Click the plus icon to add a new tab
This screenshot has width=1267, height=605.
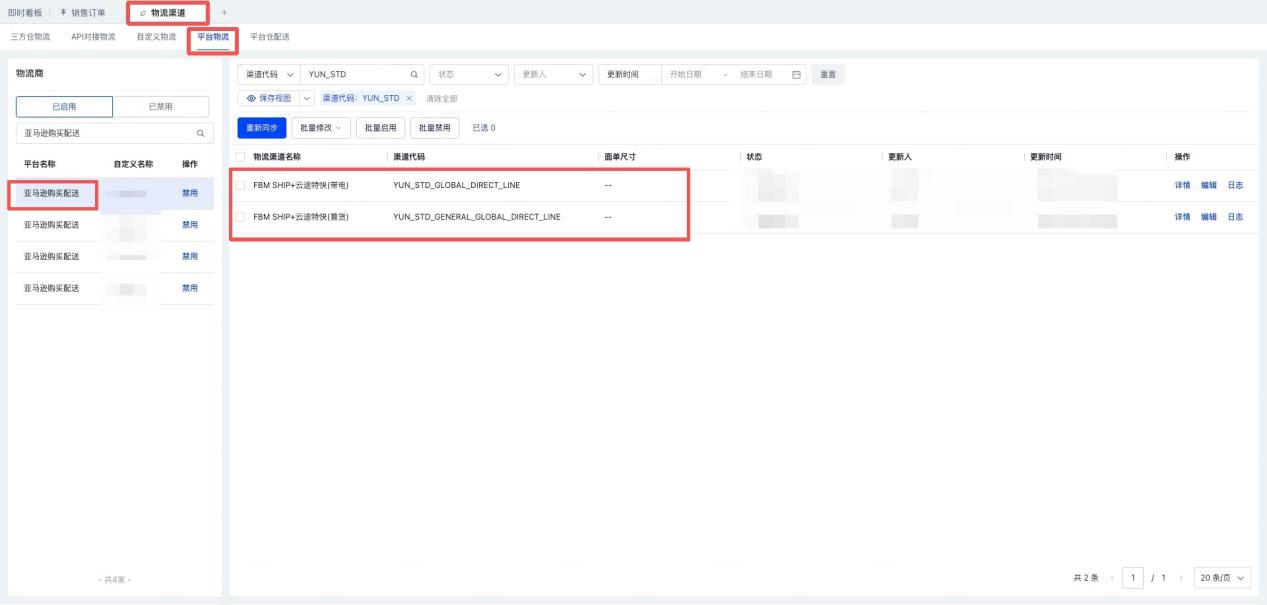click(x=222, y=12)
